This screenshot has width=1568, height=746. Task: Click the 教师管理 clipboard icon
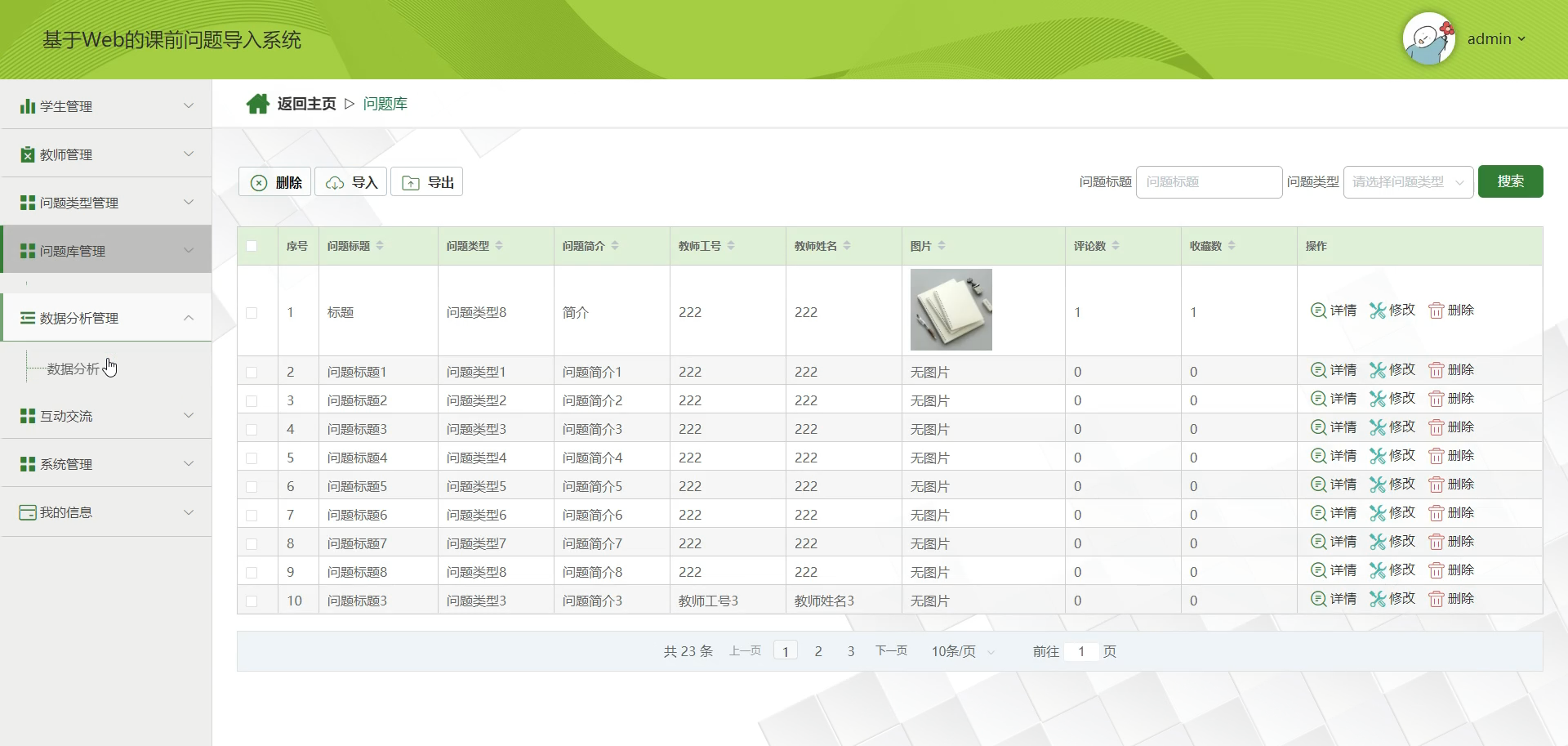(28, 154)
